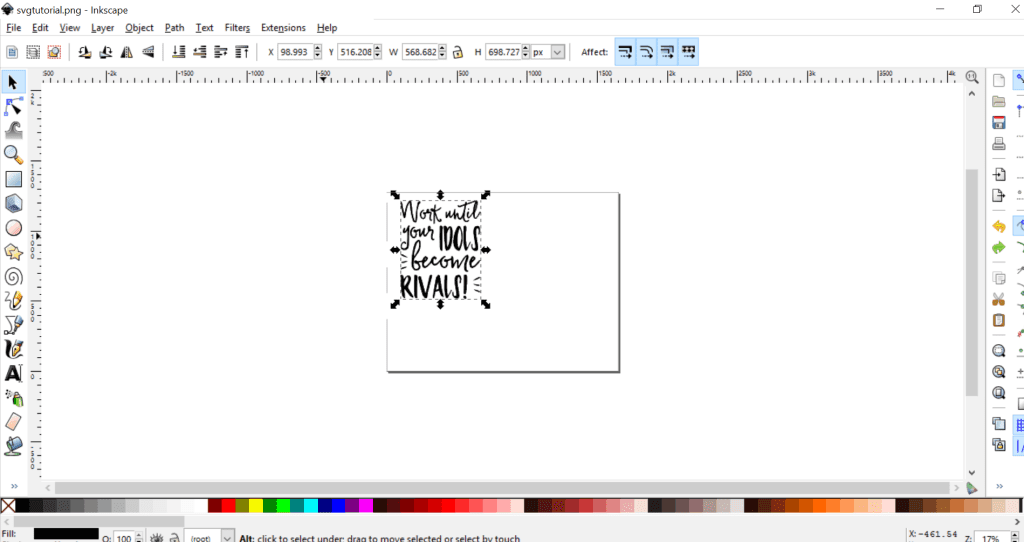The image size is (1024, 542).
Task: Open the Extensions menu
Action: click(283, 27)
